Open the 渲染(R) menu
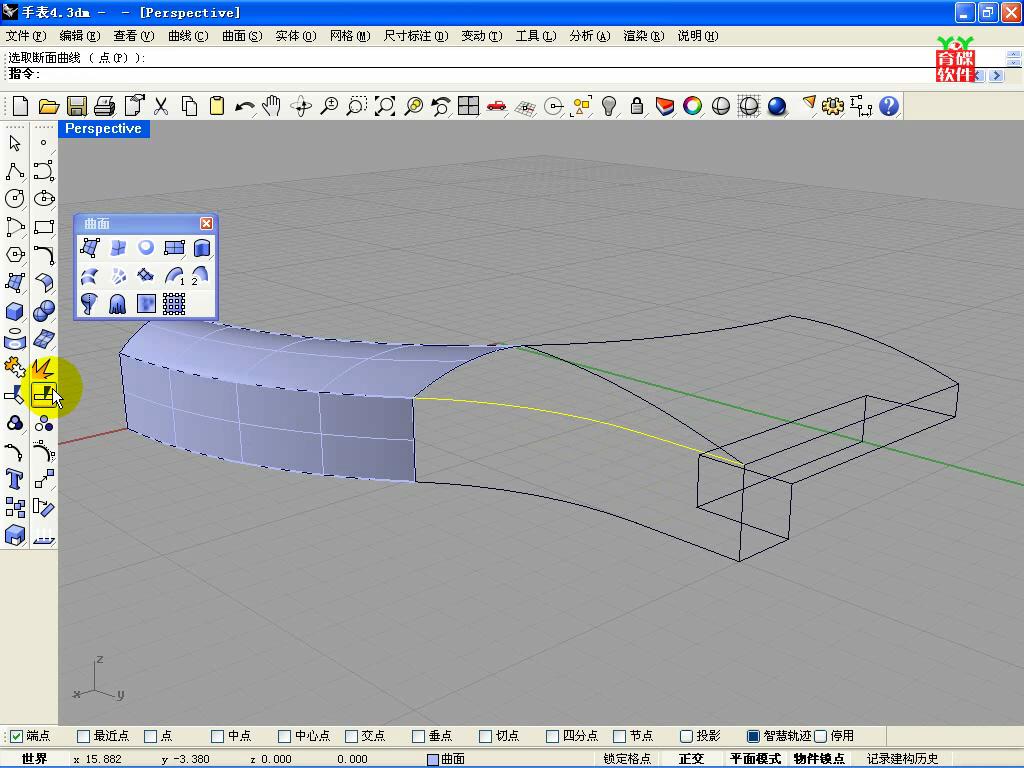This screenshot has height=768, width=1024. (x=644, y=36)
